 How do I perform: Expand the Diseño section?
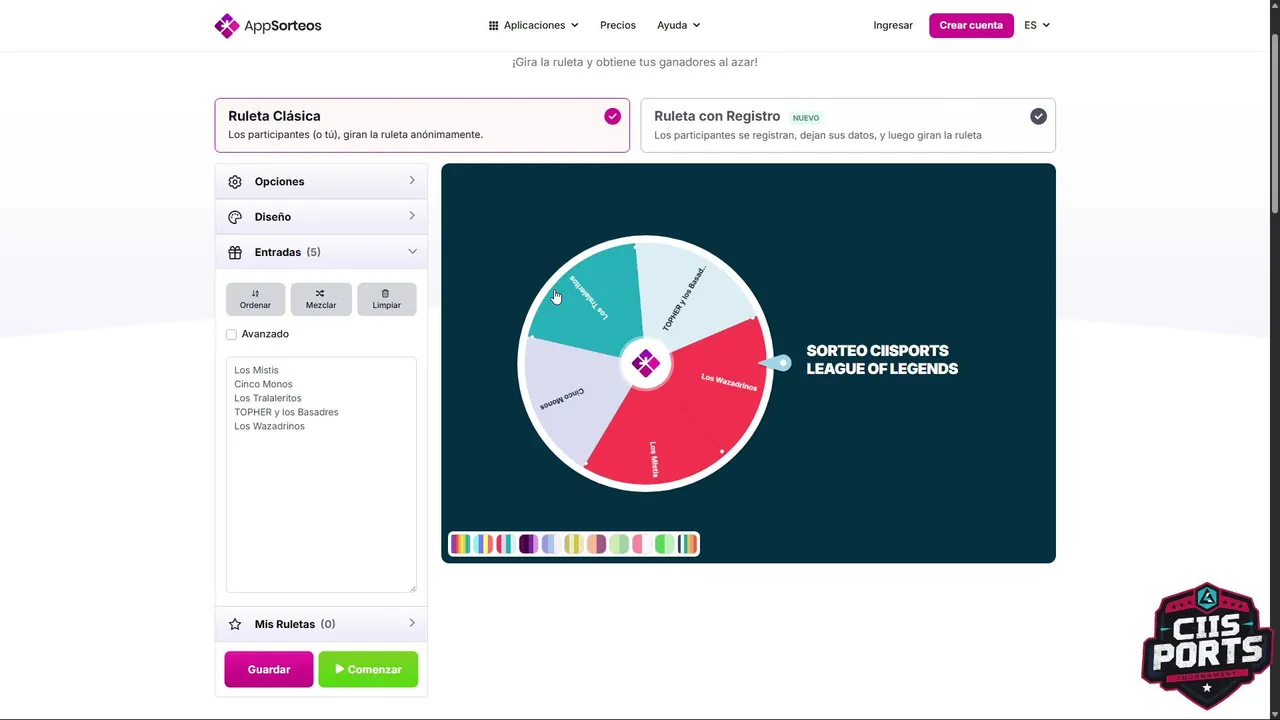(321, 217)
